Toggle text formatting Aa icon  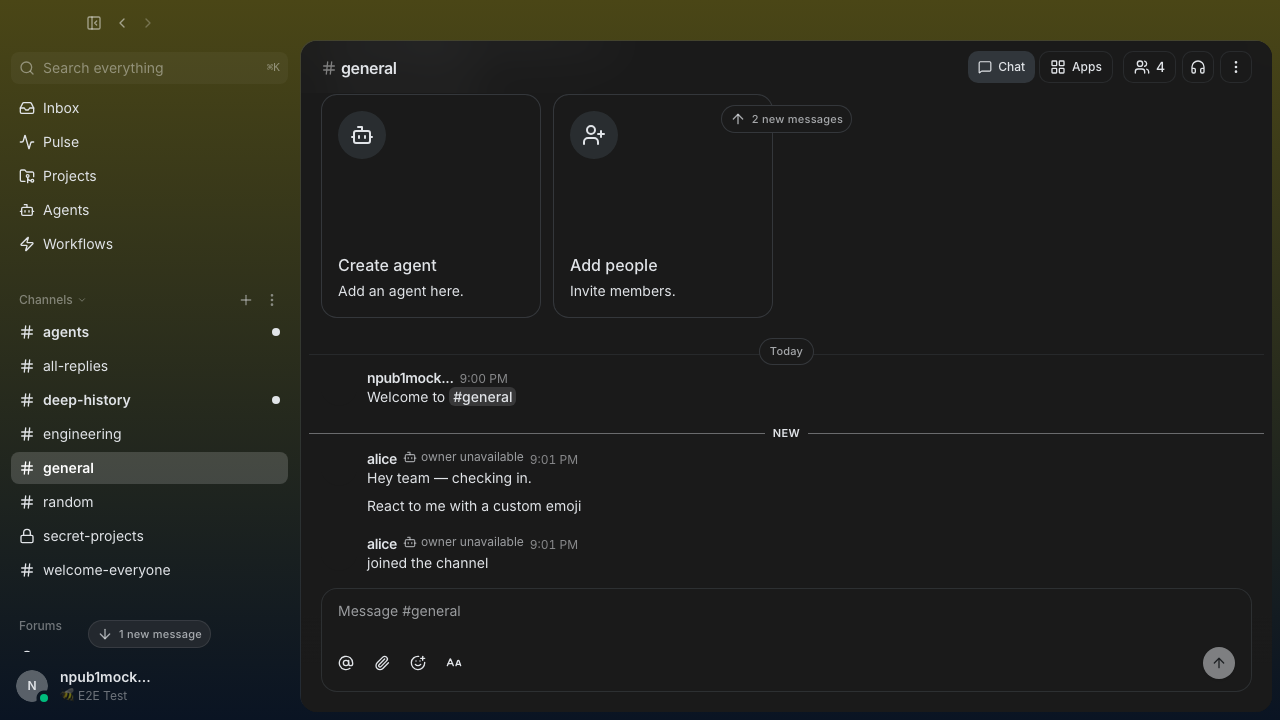coord(454,663)
